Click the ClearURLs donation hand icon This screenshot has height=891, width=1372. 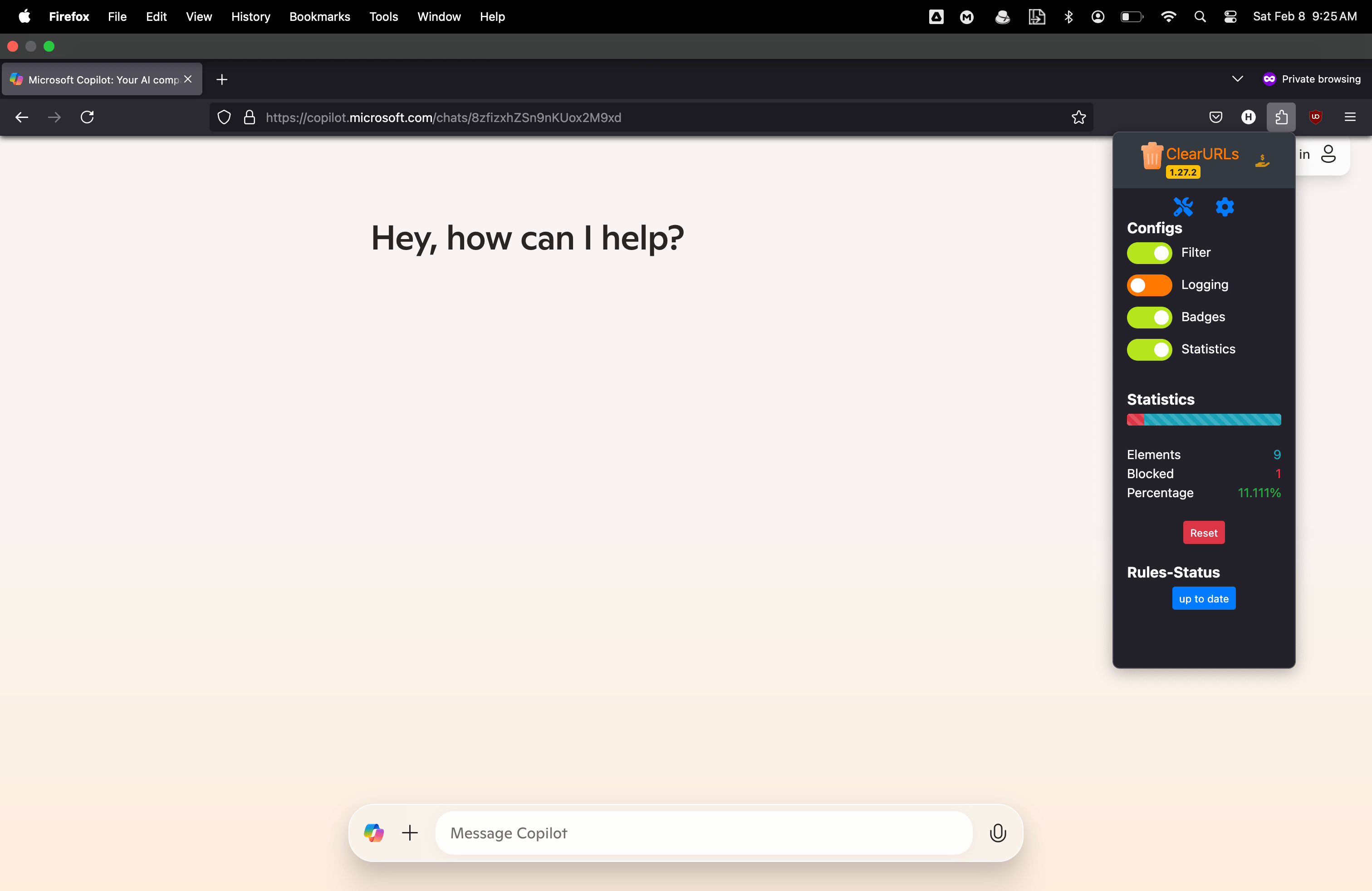(1262, 162)
